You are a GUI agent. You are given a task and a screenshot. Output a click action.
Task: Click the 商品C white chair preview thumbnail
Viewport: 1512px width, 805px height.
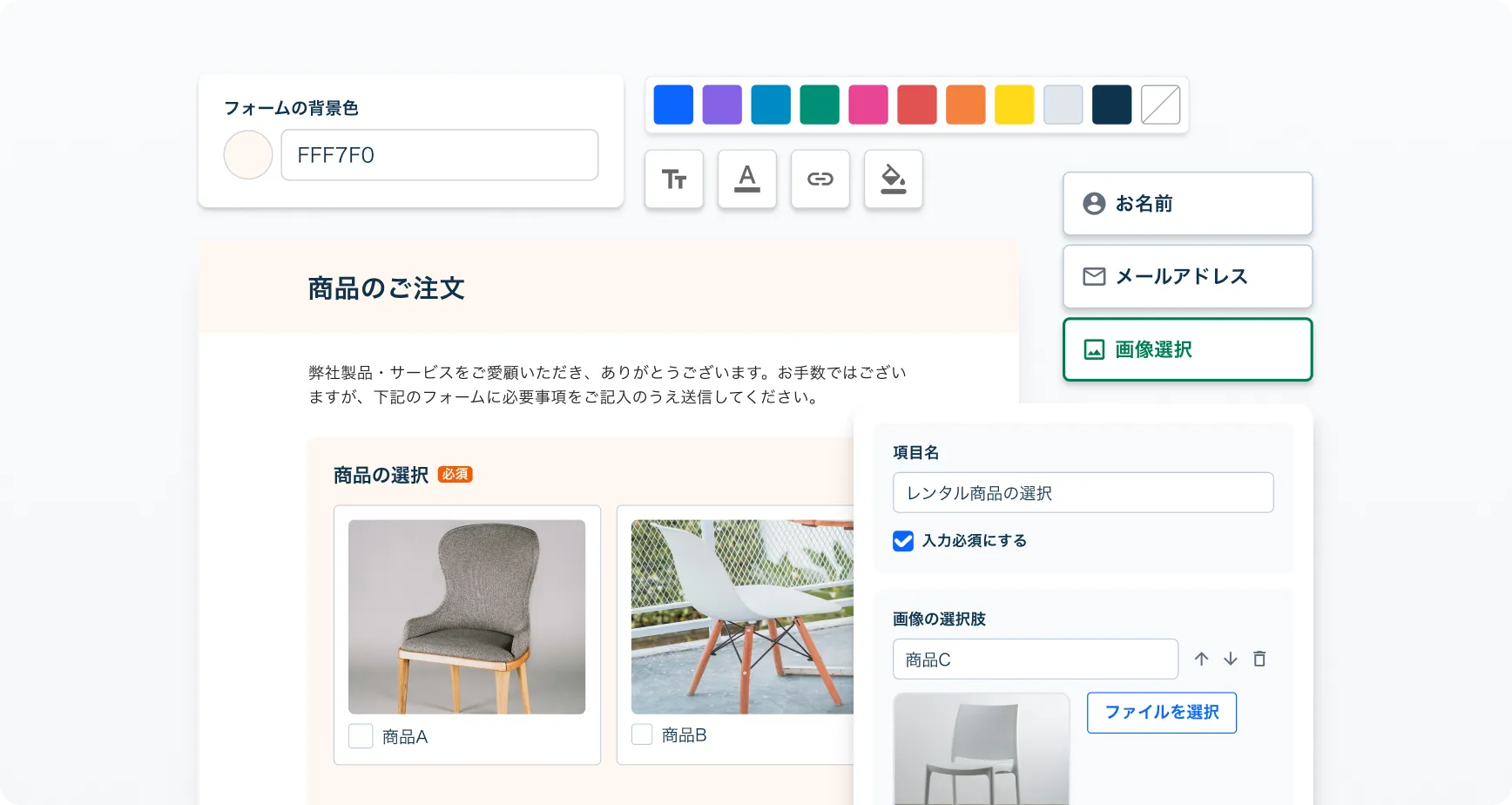[982, 749]
